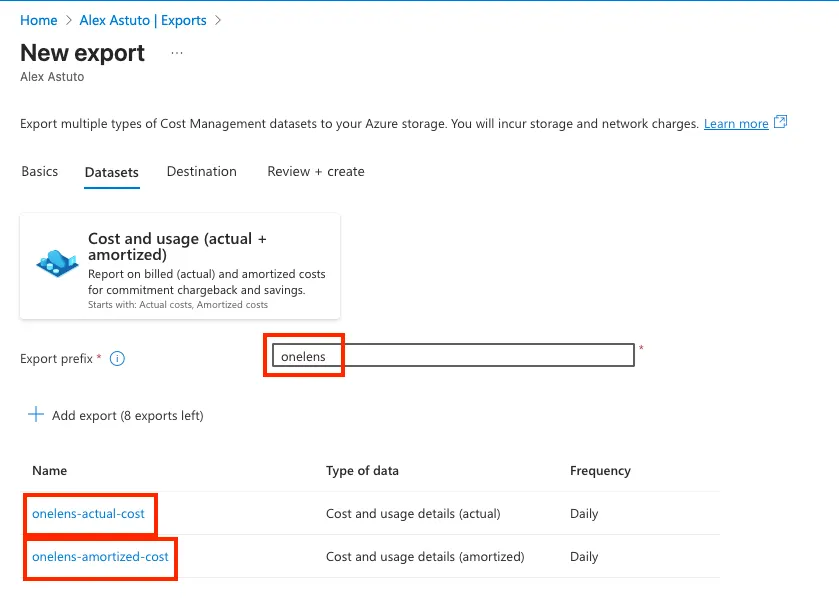The height and width of the screenshot is (598, 839).
Task: Click the Type of data column header
Action: click(362, 471)
